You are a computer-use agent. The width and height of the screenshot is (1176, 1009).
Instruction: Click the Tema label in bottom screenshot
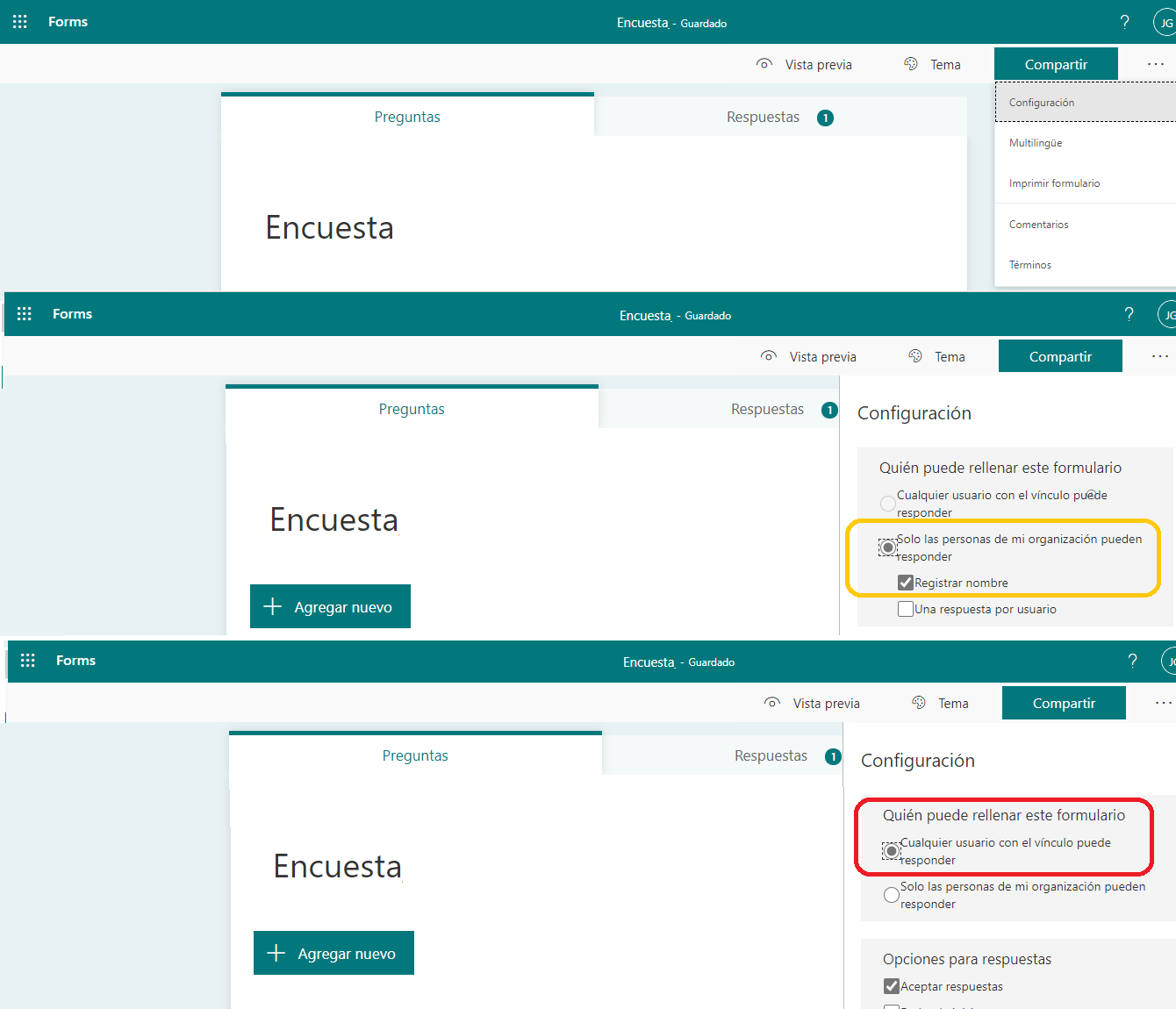click(953, 704)
